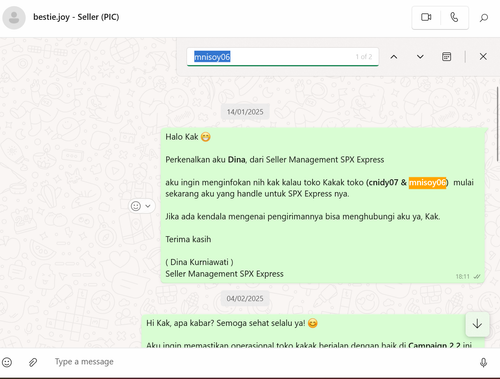
Task: Go to next search result arrow
Action: pos(420,57)
